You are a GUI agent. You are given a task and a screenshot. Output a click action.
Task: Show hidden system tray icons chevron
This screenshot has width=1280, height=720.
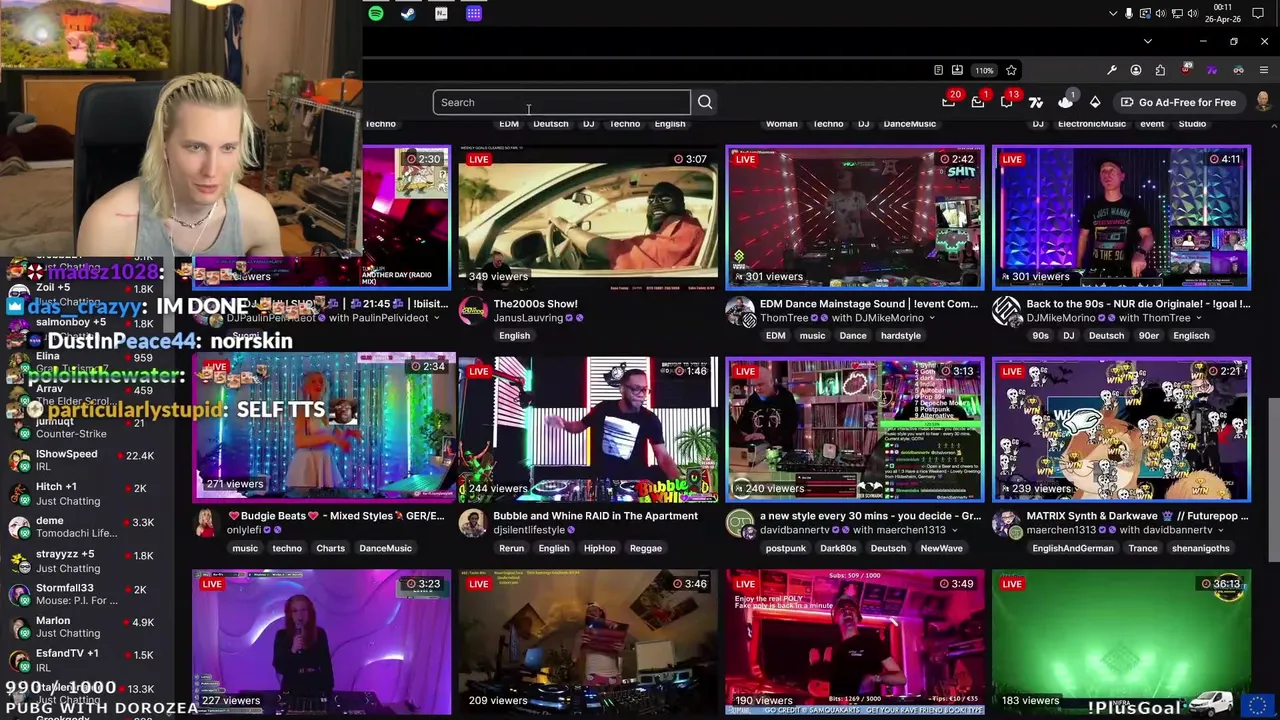(1113, 14)
